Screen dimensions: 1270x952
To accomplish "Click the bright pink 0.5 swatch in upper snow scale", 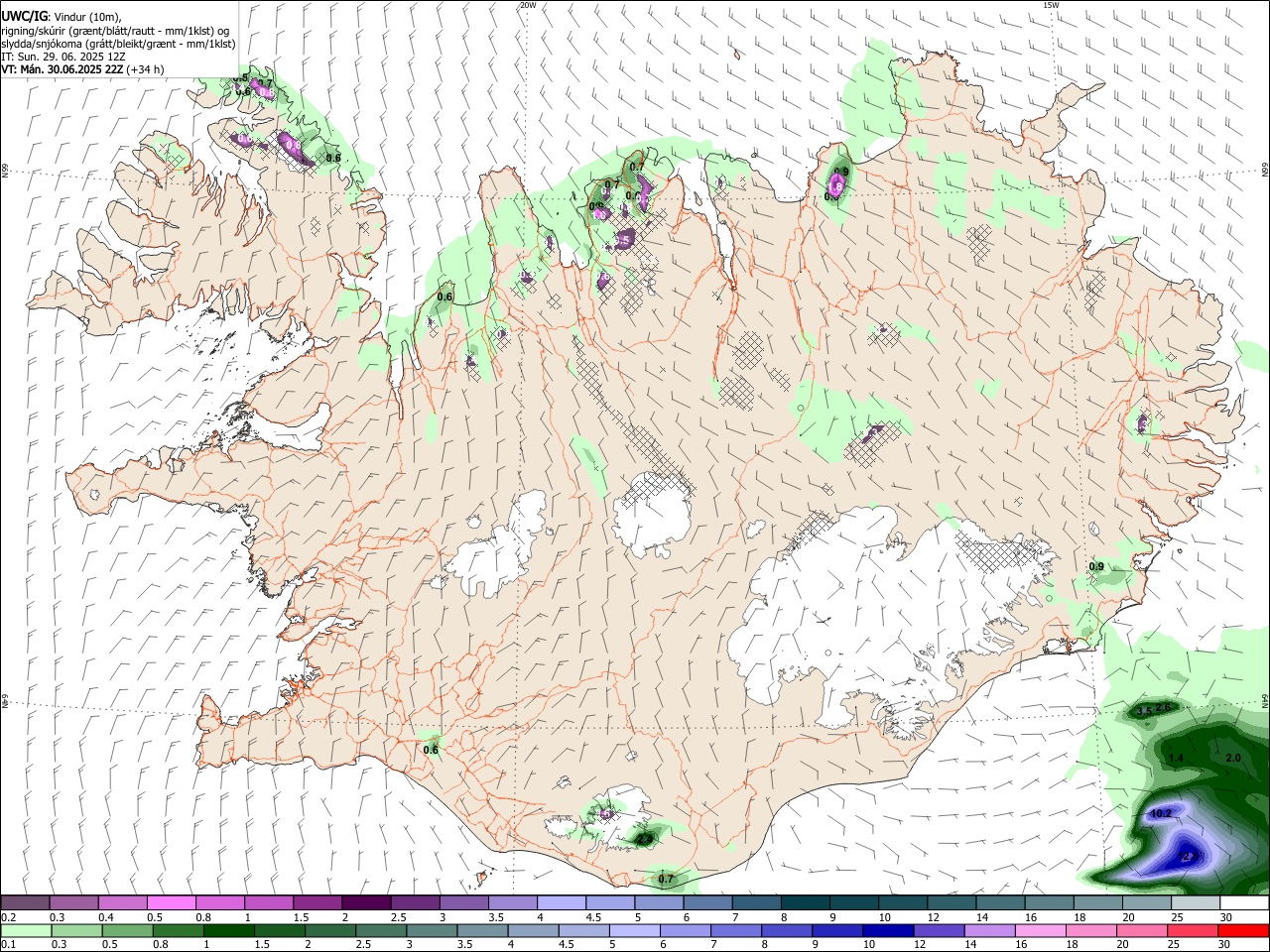I will tap(171, 903).
